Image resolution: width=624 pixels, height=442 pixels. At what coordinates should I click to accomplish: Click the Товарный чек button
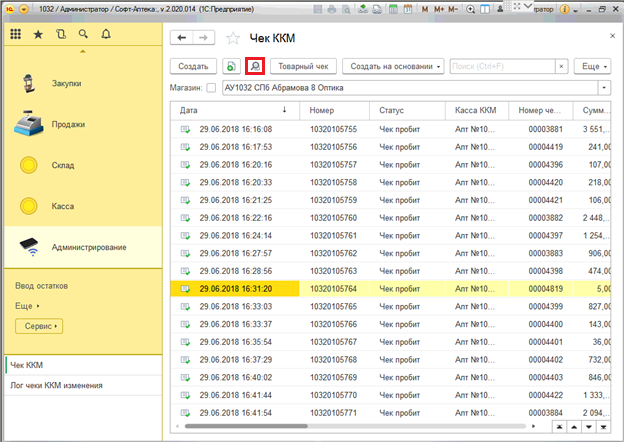coord(303,66)
